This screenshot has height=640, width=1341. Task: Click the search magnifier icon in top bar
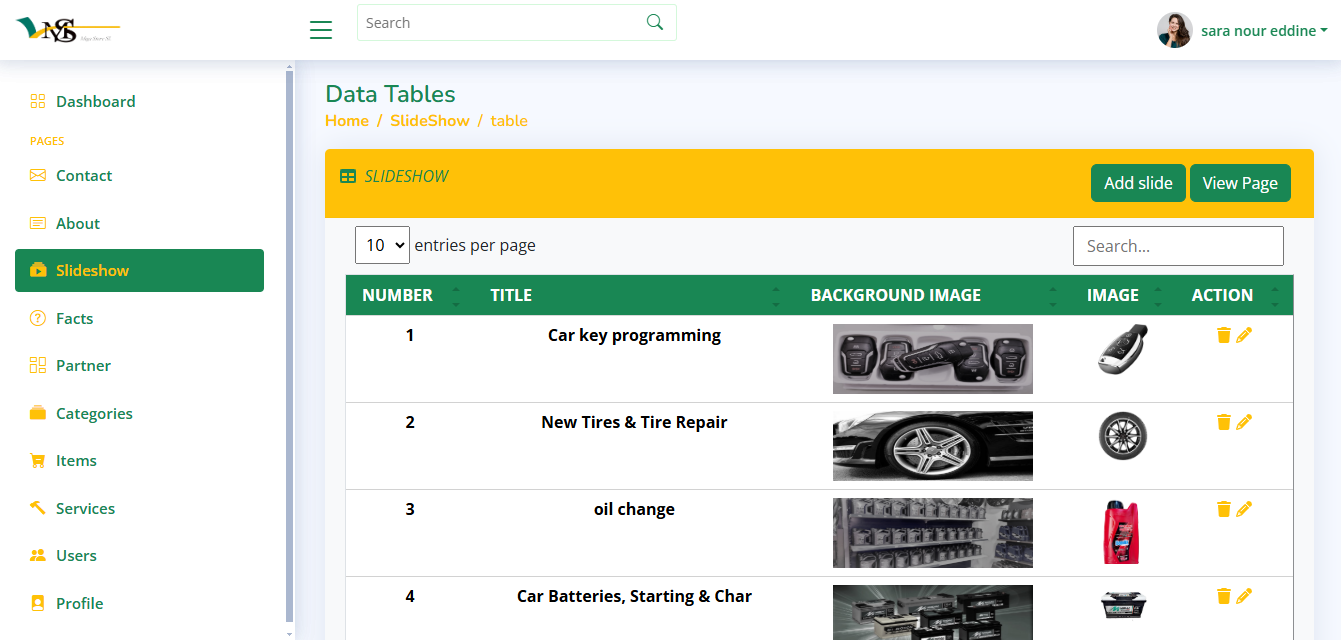[655, 23]
